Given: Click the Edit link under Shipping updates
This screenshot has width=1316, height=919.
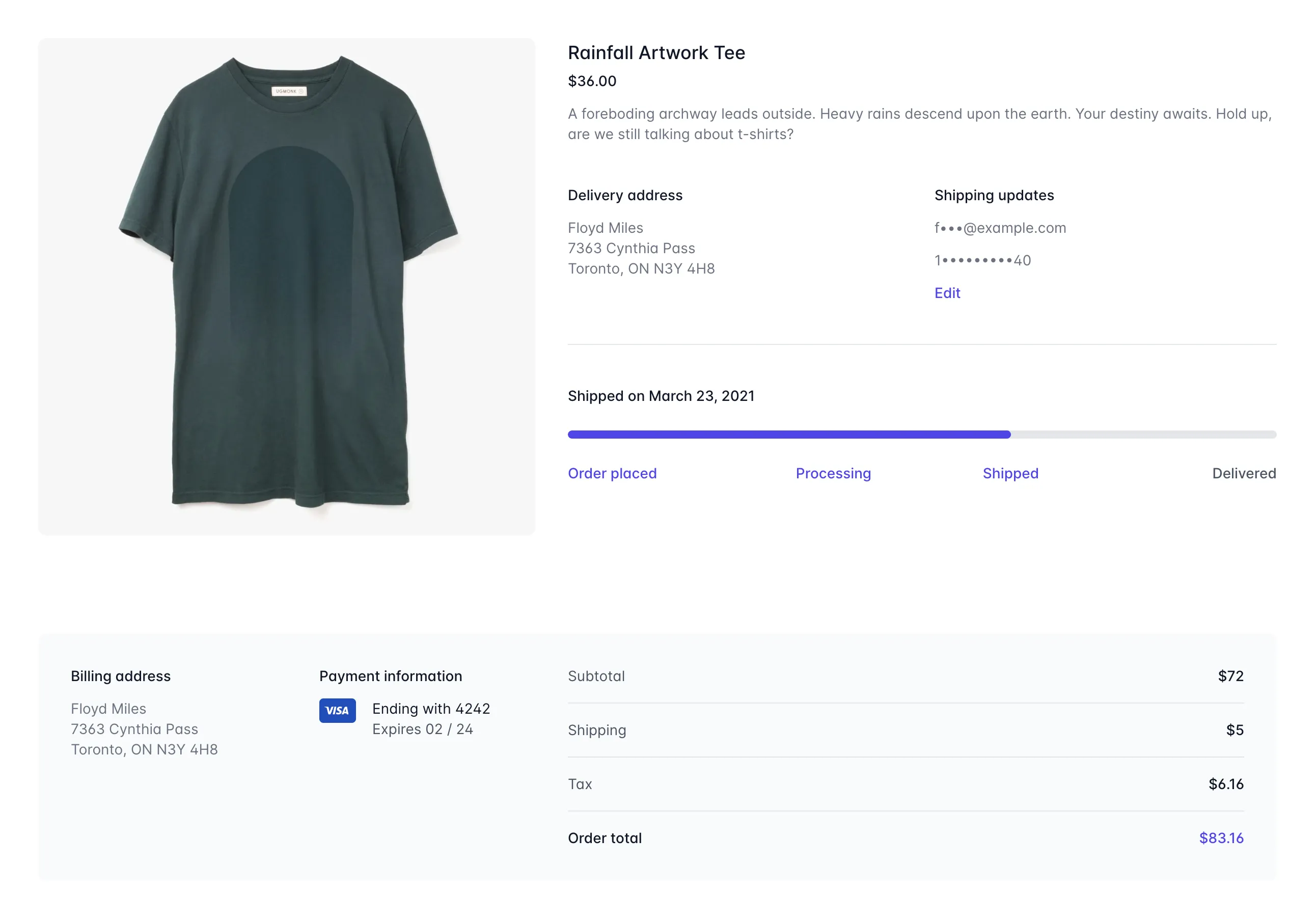Looking at the screenshot, I should tap(947, 293).
